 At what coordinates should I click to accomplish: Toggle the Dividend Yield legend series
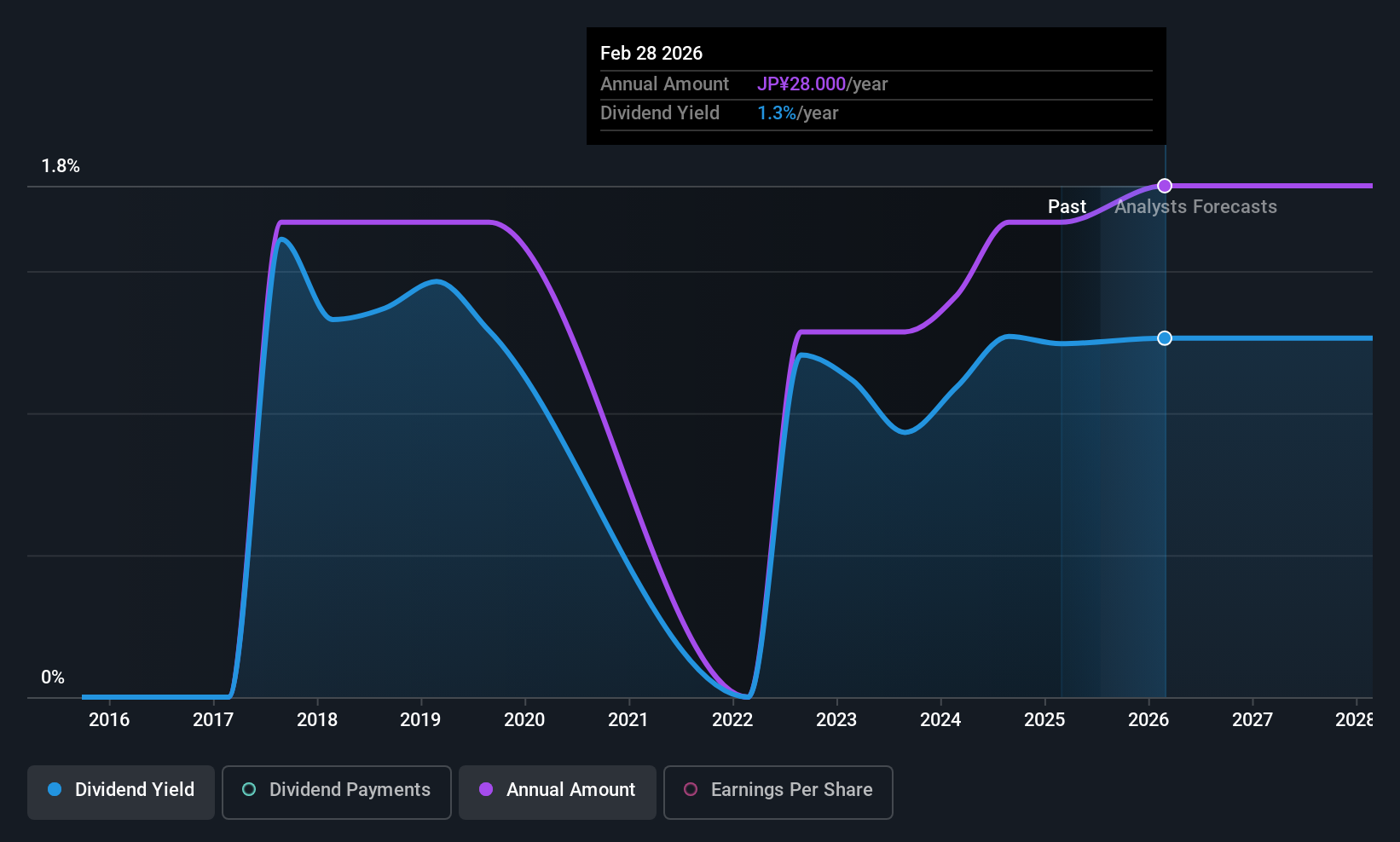coord(121,792)
